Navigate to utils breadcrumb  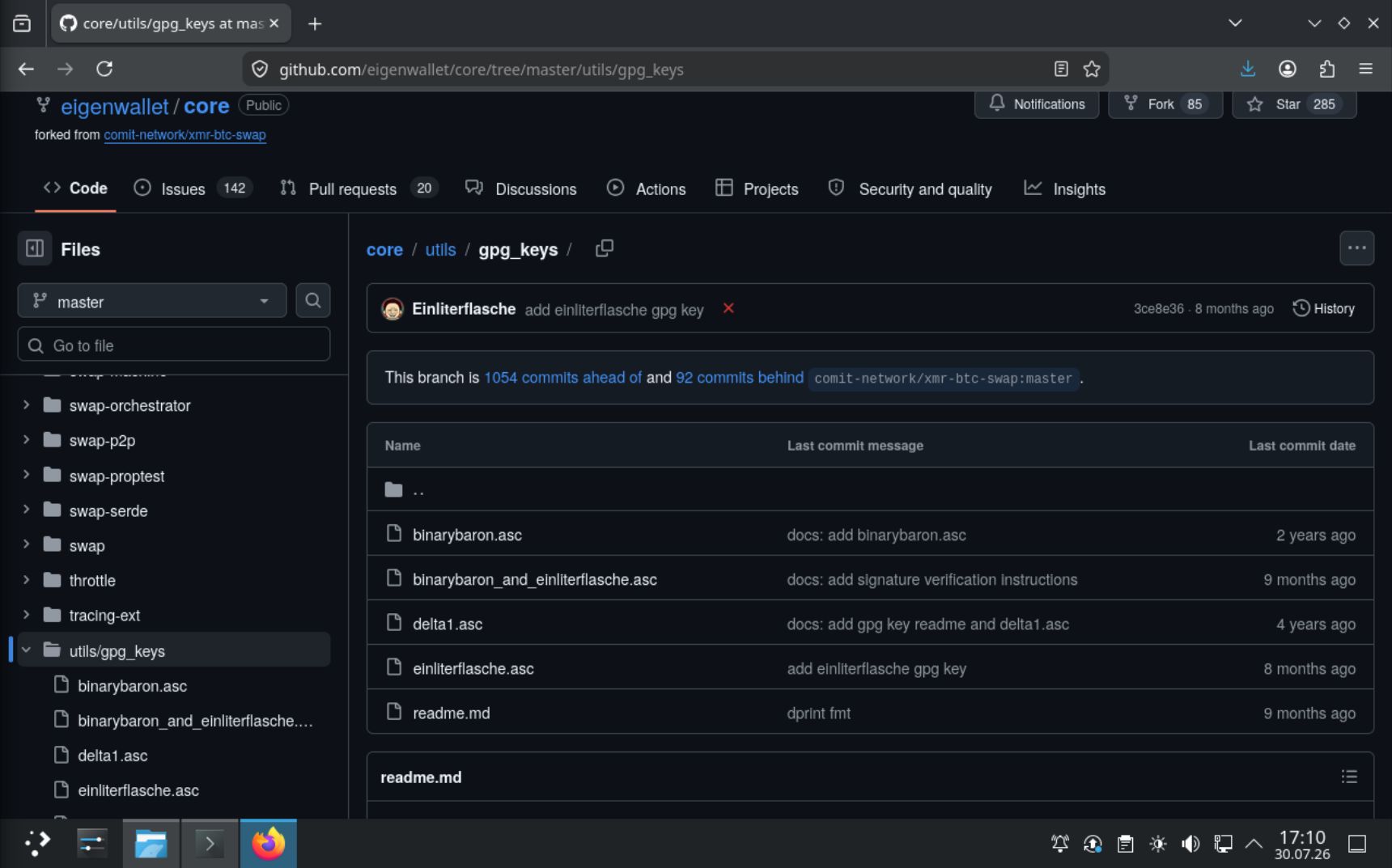440,249
